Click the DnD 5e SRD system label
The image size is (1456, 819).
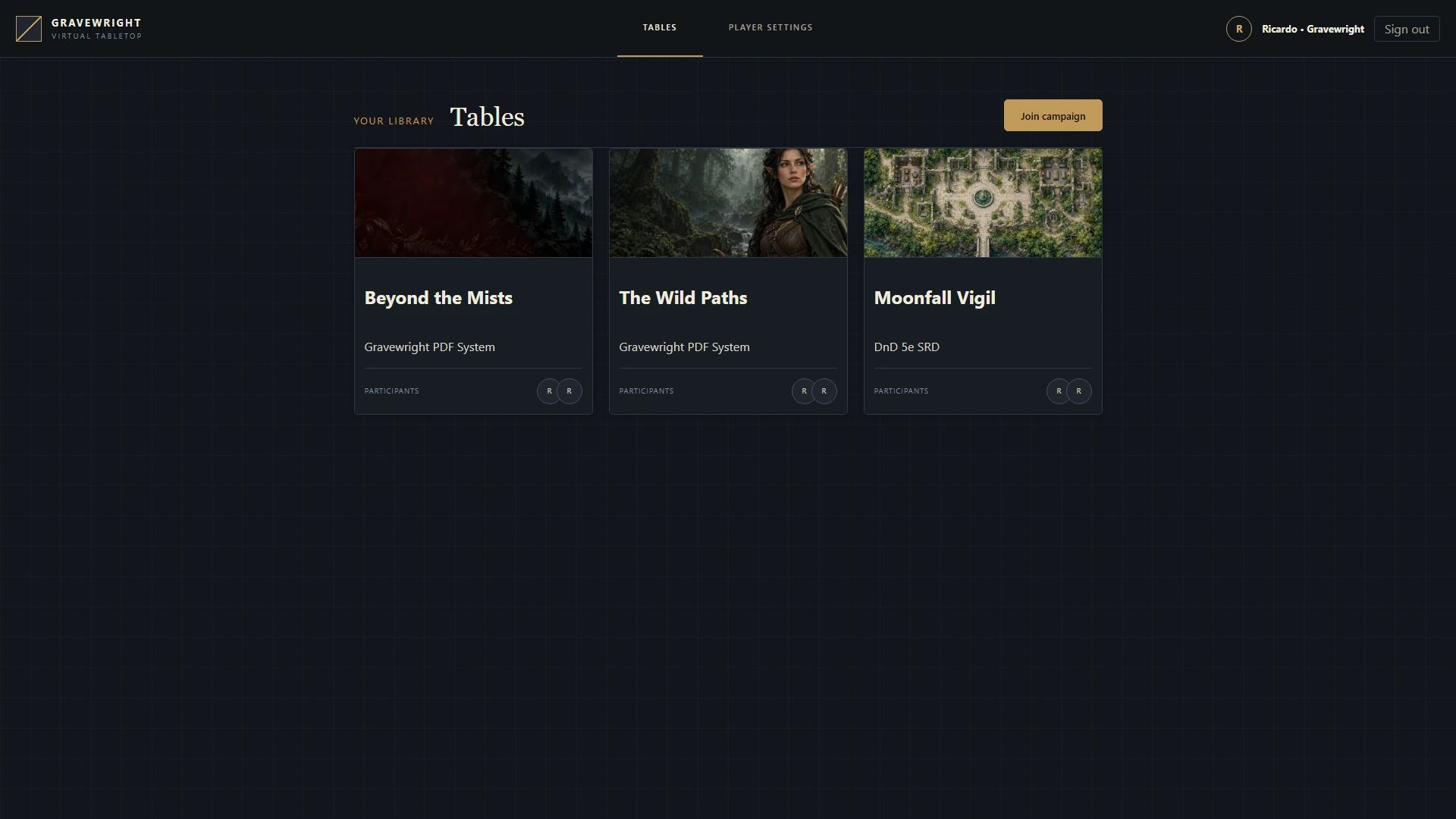(906, 347)
